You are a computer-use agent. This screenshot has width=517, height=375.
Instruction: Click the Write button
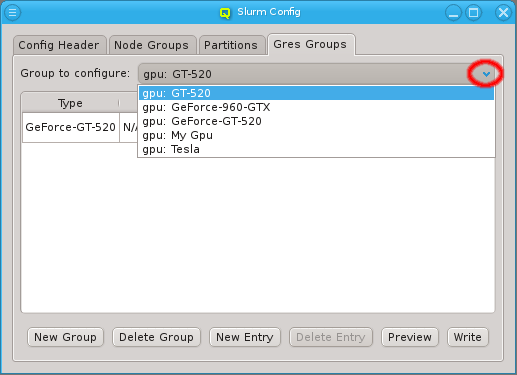point(468,337)
